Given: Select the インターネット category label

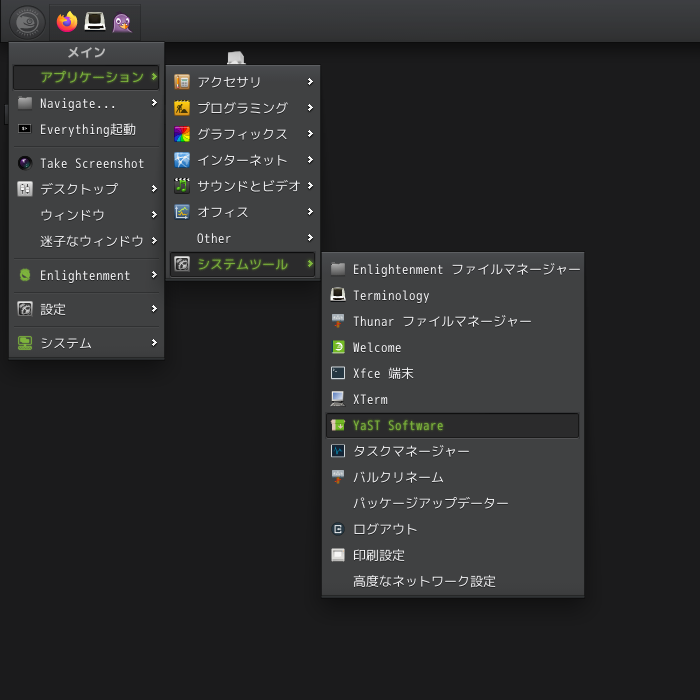Looking at the screenshot, I should click(x=242, y=160).
